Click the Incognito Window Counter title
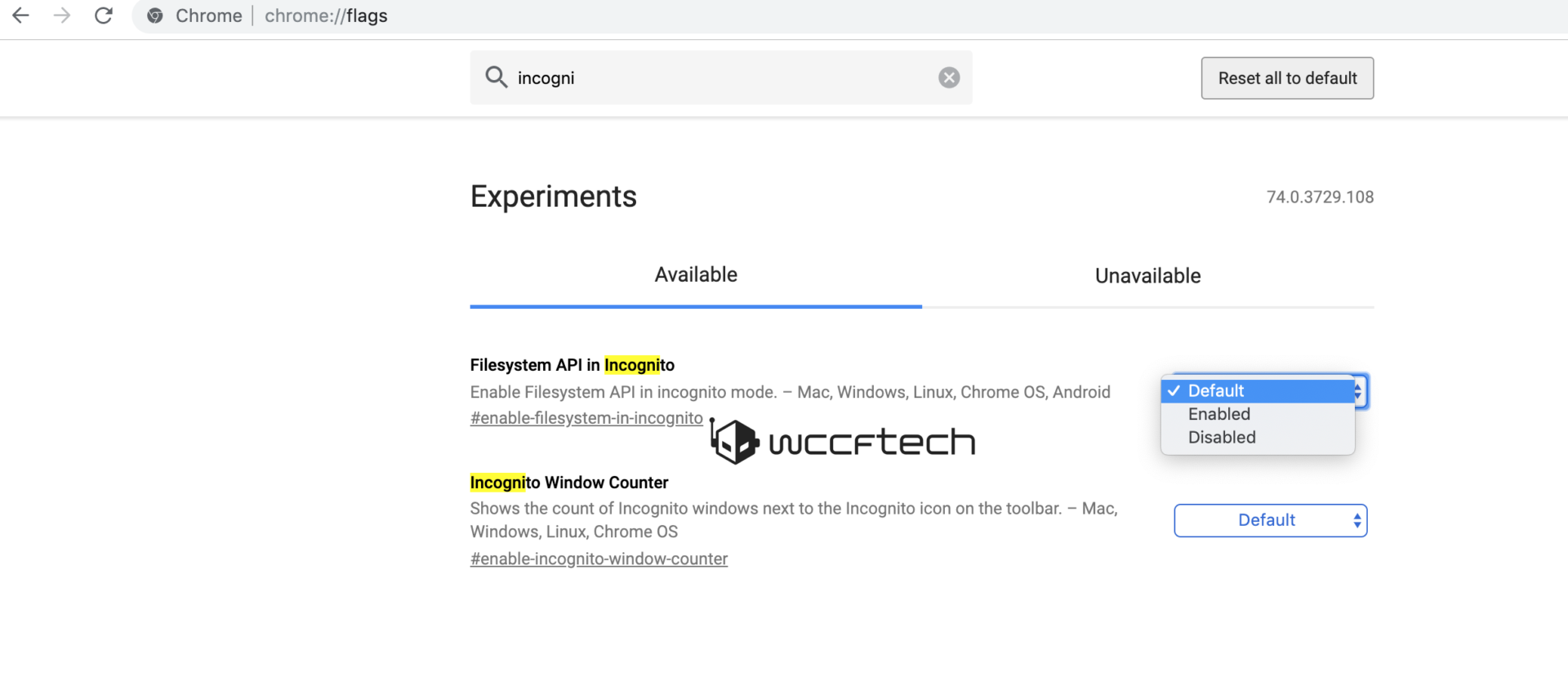Viewport: 1568px width, 695px height. coord(569,483)
